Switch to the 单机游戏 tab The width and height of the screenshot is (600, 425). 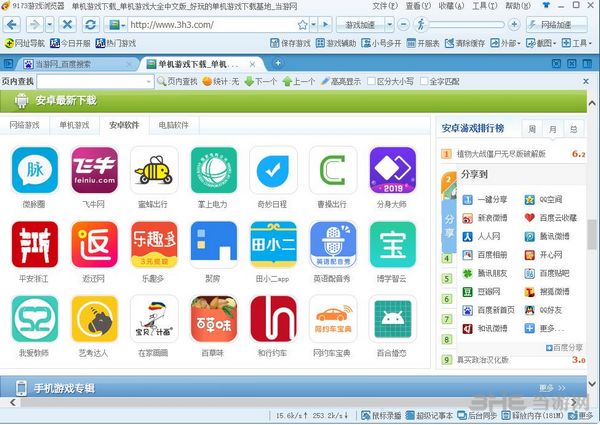tap(74, 125)
